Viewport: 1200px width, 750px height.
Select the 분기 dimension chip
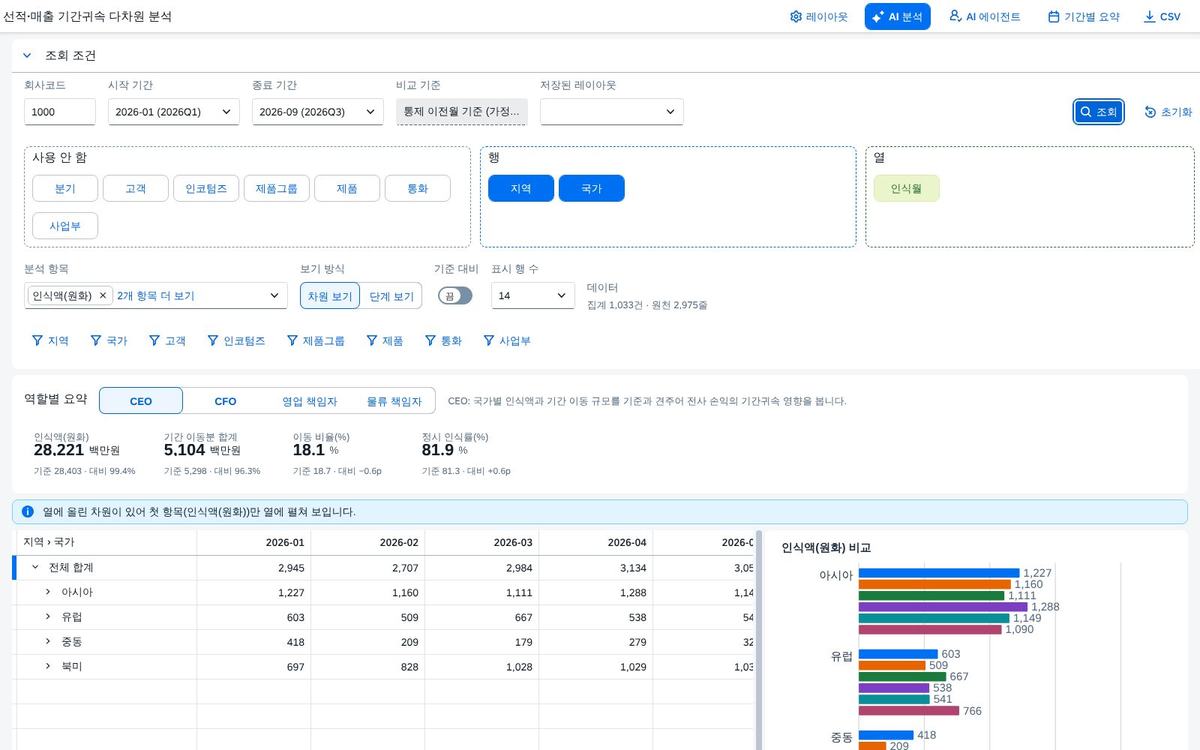pos(65,188)
